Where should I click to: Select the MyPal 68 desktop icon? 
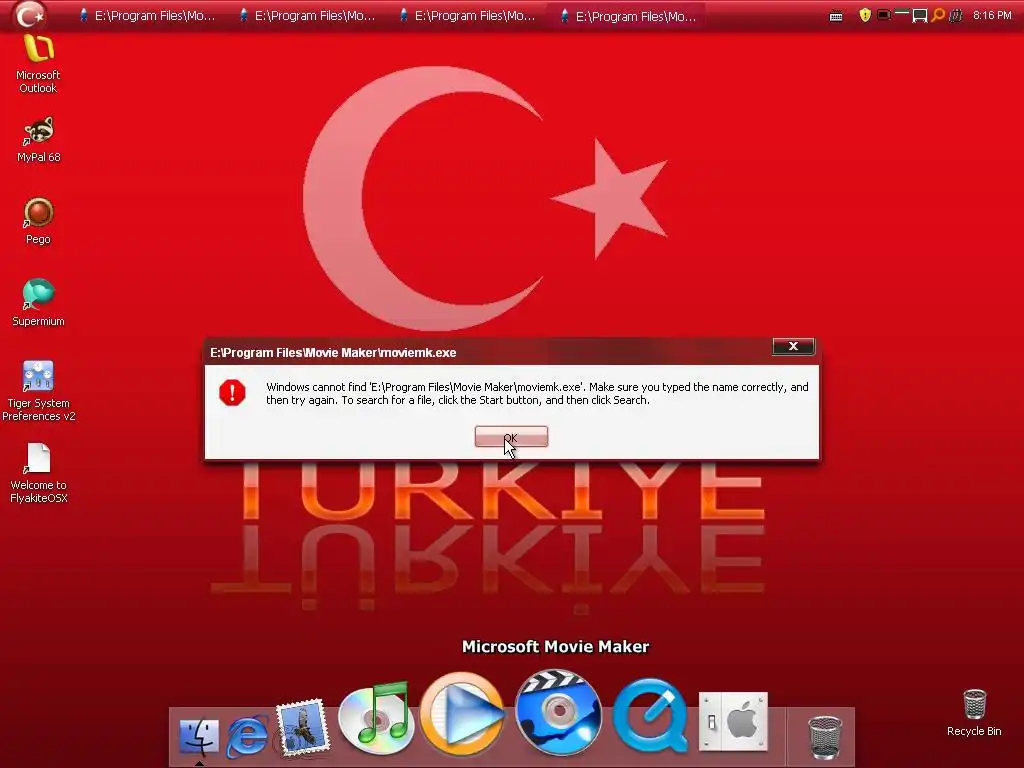point(39,139)
